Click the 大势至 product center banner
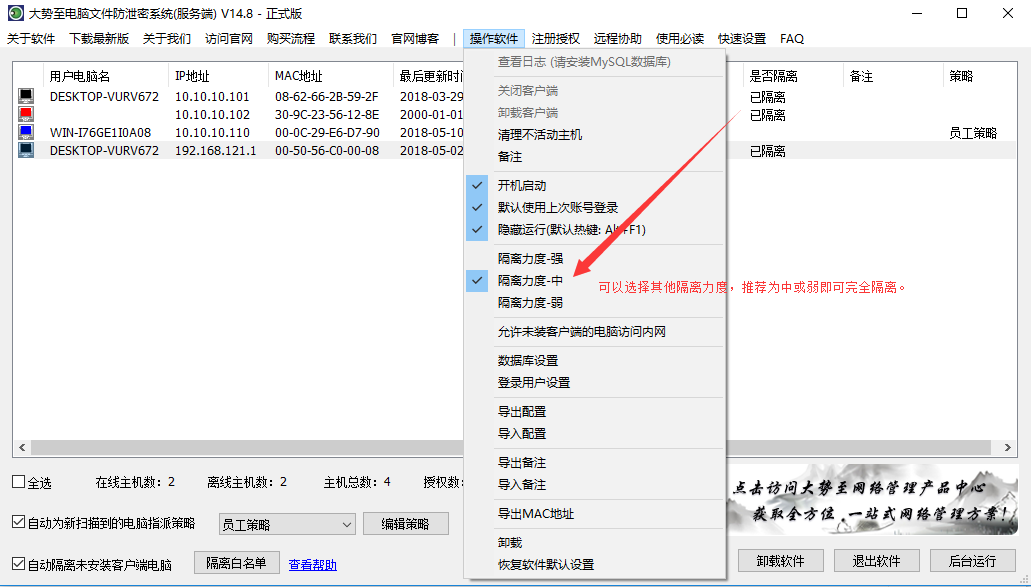Image resolution: width=1031 pixels, height=587 pixels. [x=873, y=502]
